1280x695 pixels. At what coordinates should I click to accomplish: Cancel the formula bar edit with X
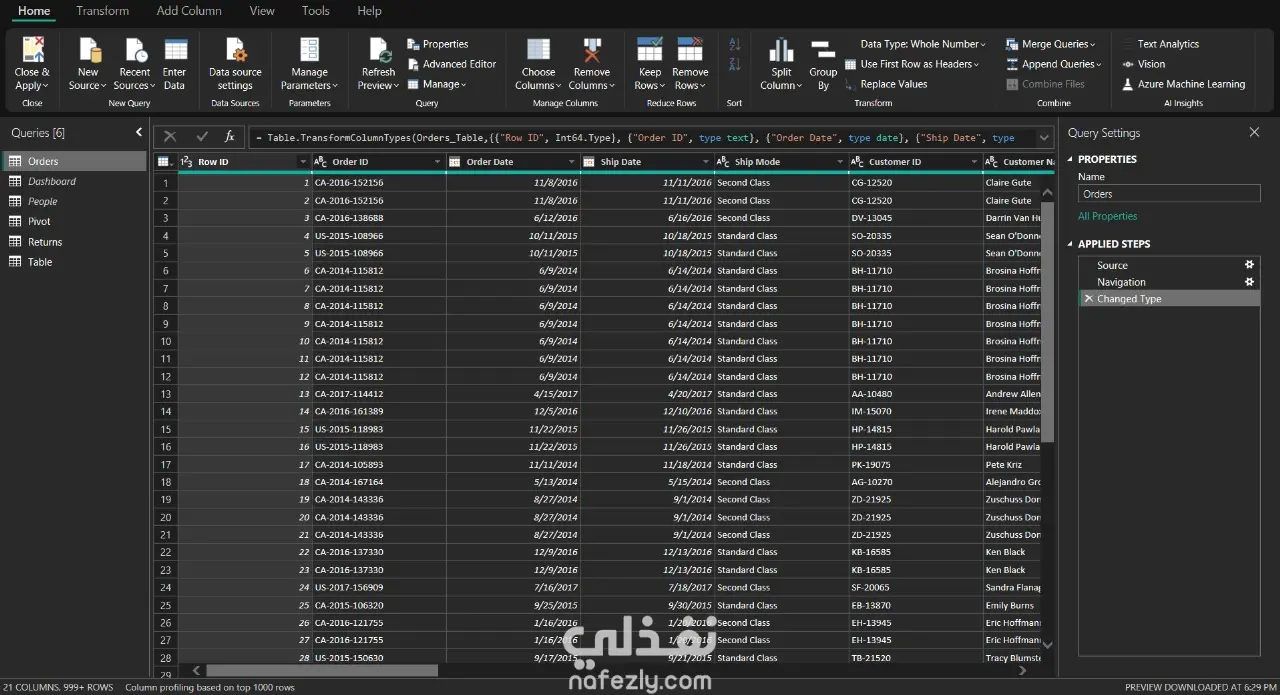[170, 137]
